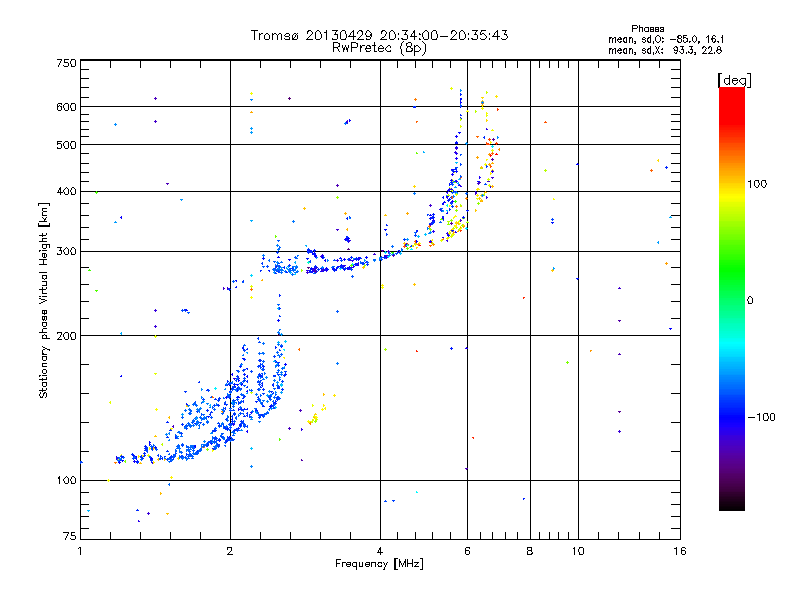Click the x-axis tick label 8
Viewport: 800px width, 600px height.
point(530,551)
